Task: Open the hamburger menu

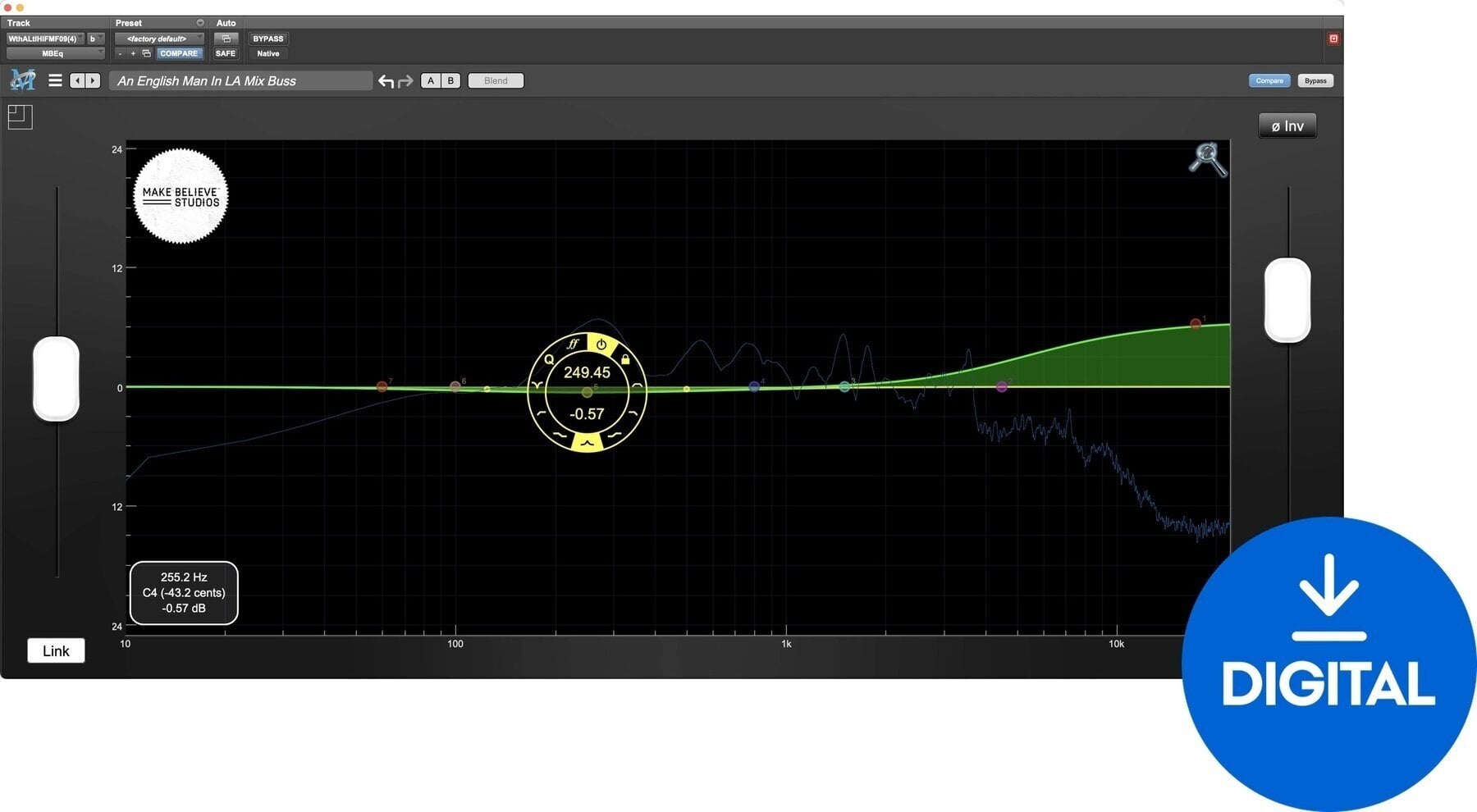Action: click(x=55, y=80)
